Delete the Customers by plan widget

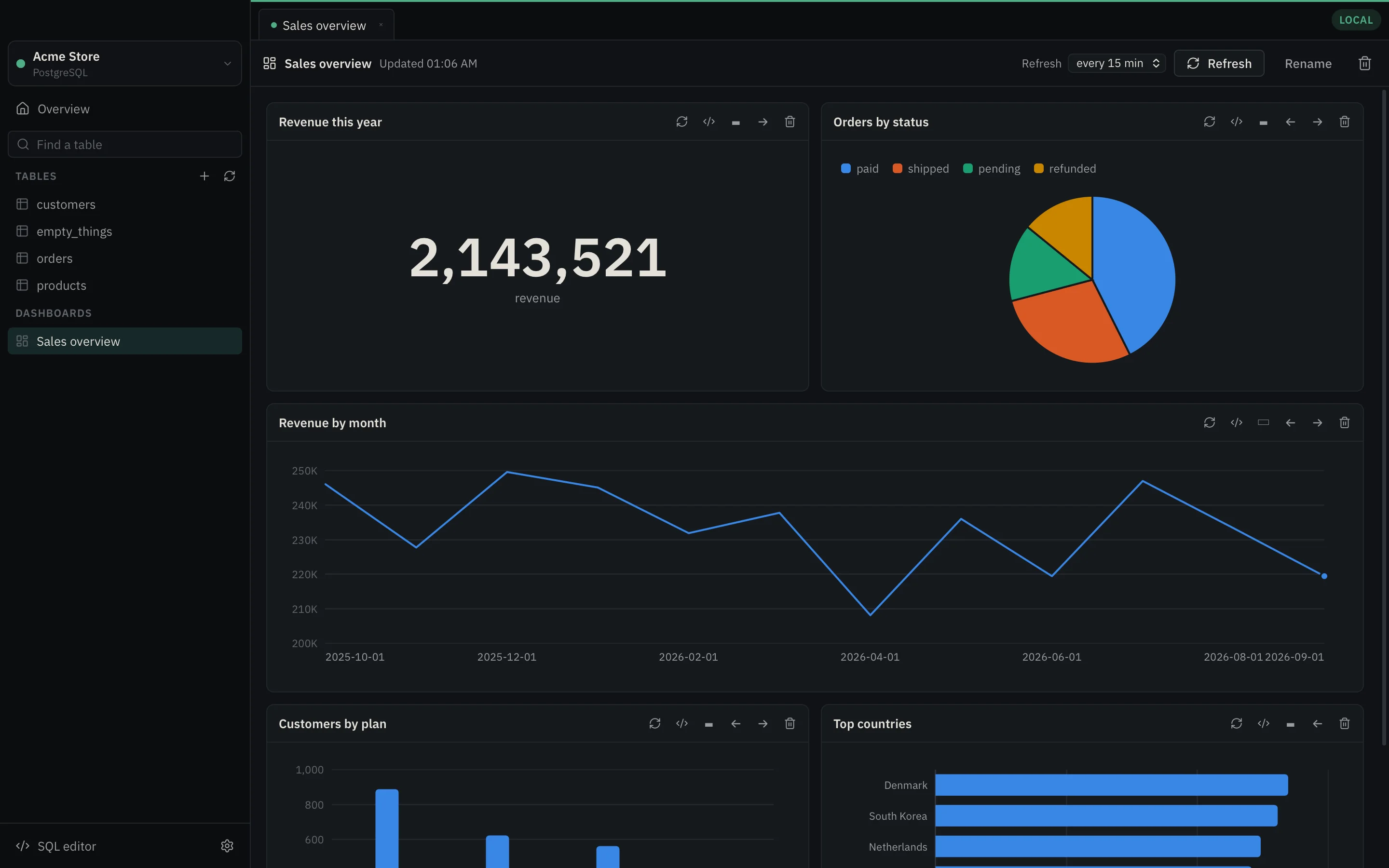(790, 723)
